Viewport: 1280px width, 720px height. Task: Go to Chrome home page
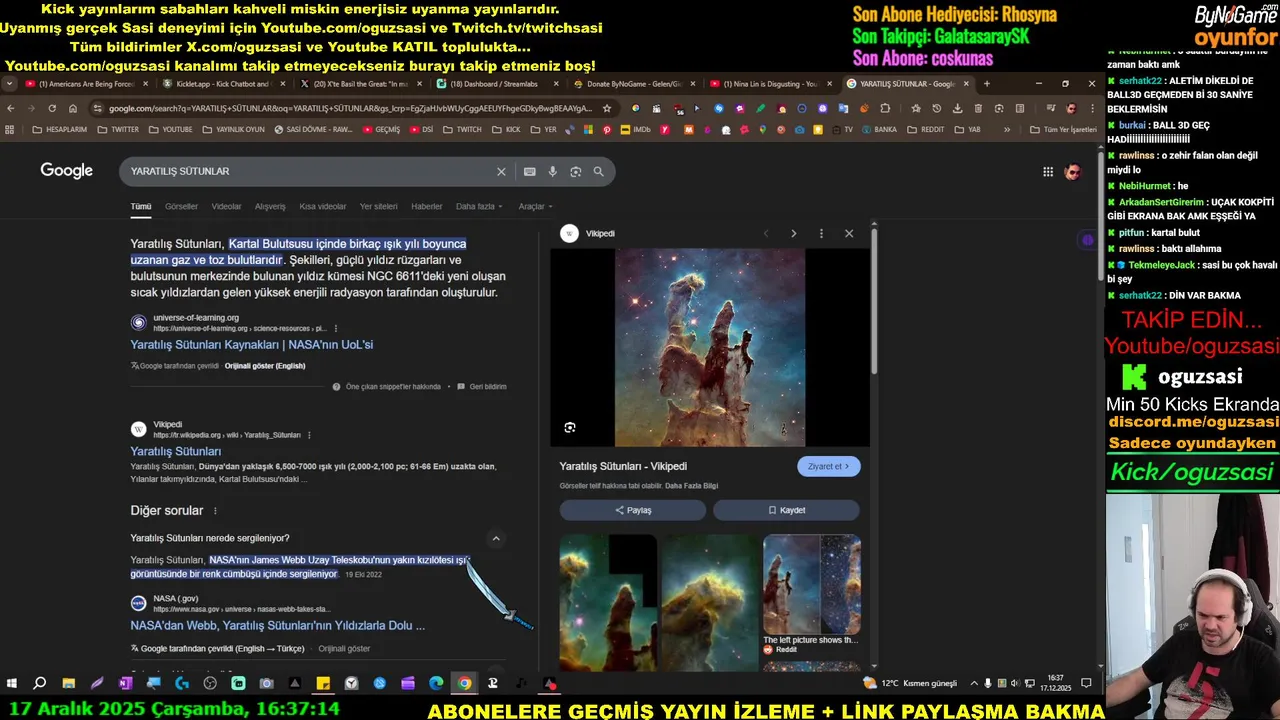[73, 108]
